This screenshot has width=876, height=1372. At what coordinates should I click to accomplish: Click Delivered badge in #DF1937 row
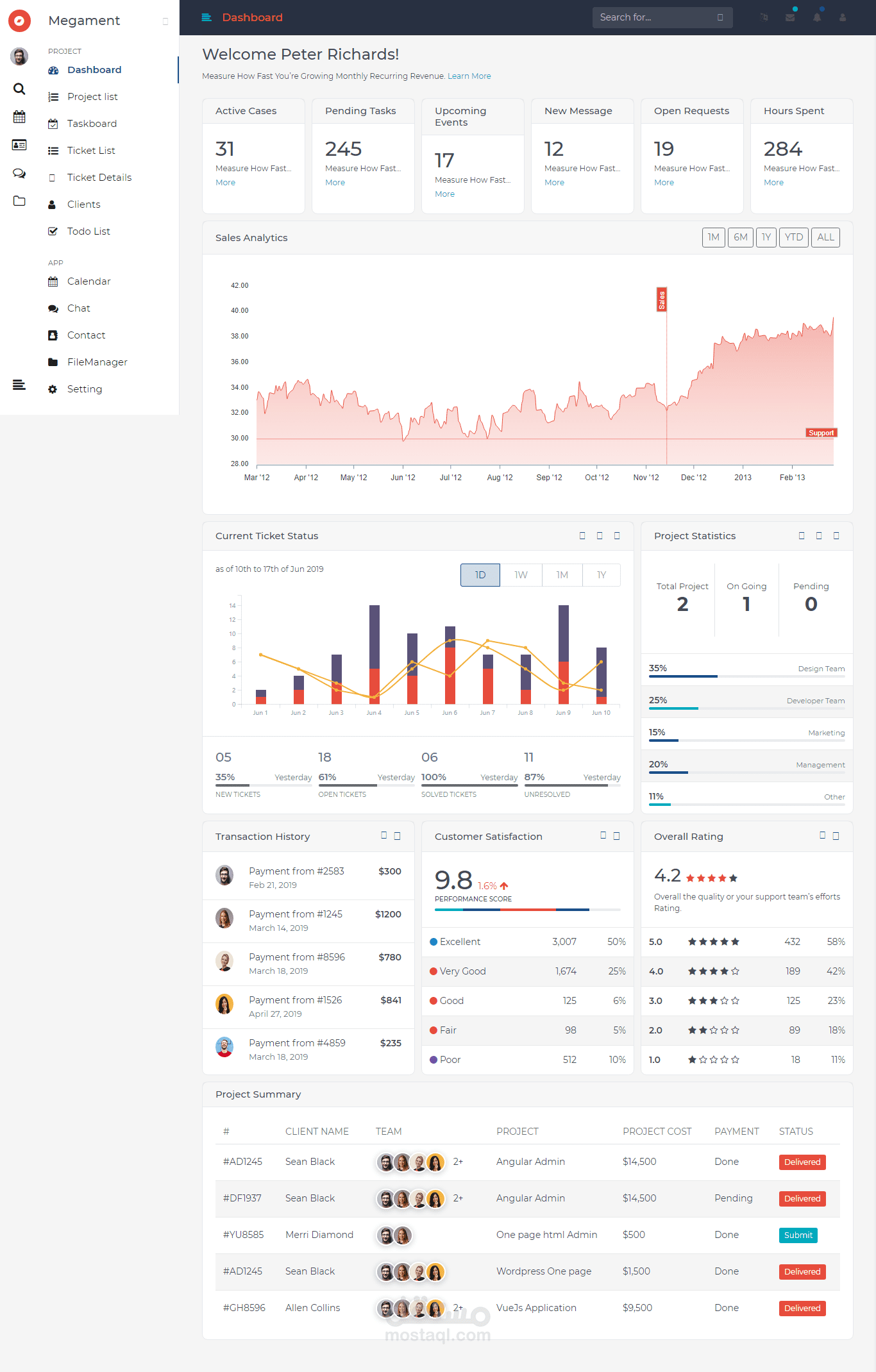pyautogui.click(x=802, y=1199)
